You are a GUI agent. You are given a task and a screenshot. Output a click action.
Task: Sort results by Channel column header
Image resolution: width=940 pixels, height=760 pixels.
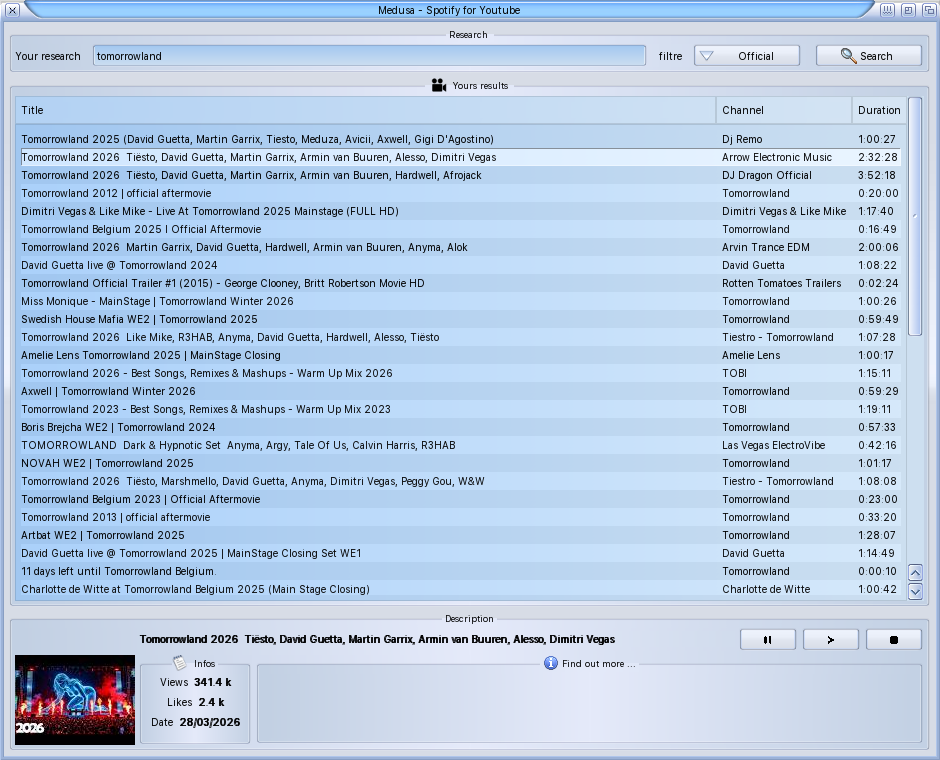click(x=784, y=110)
